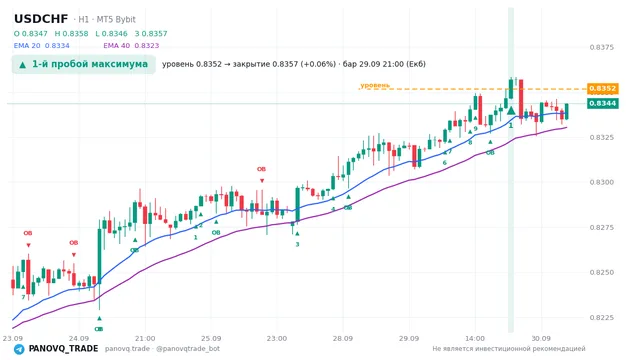Click the PANOVQ_TRADE channel name
Viewport: 640px width, 360px height.
63,349
